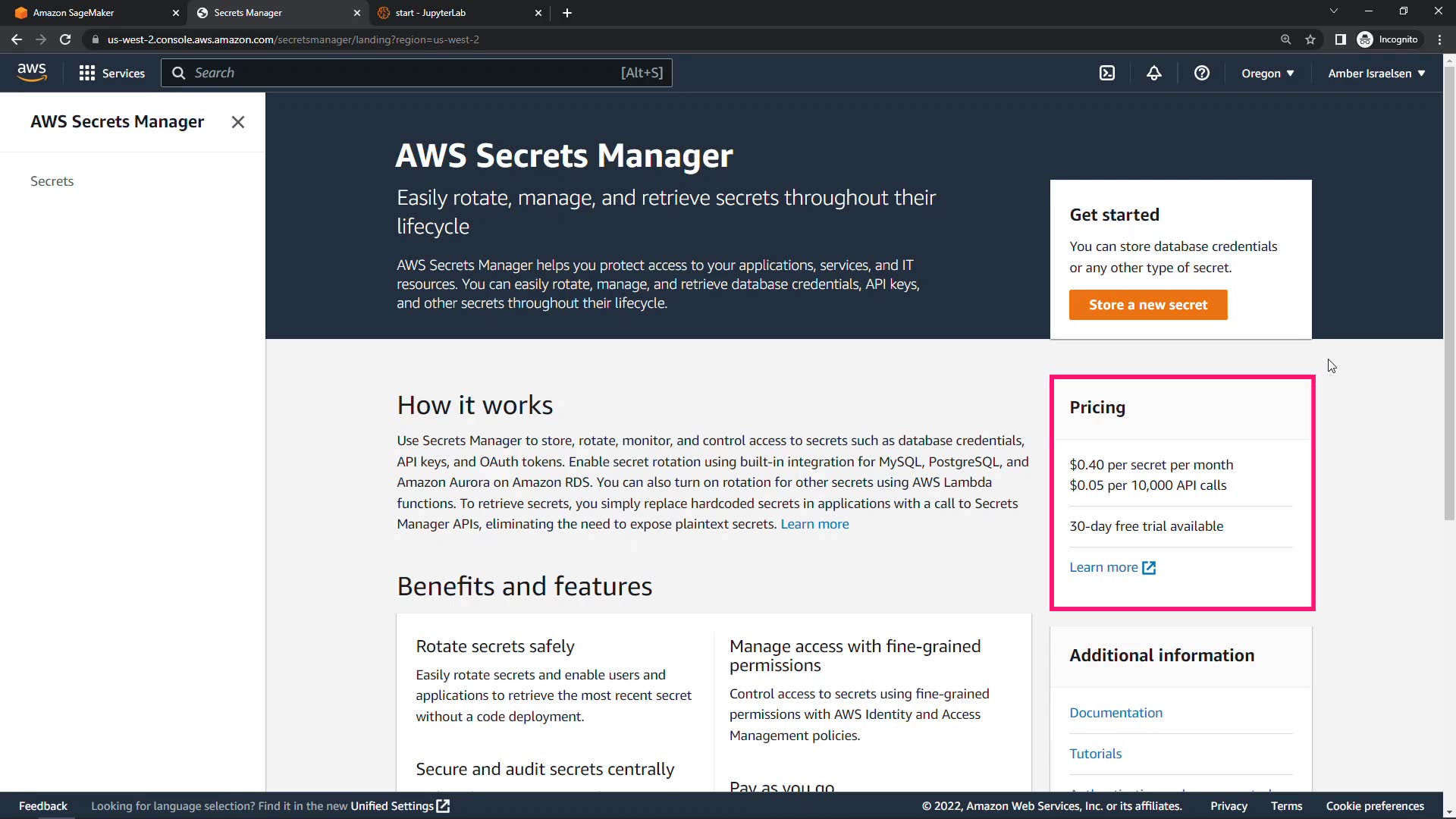Reload the current page

[65, 39]
